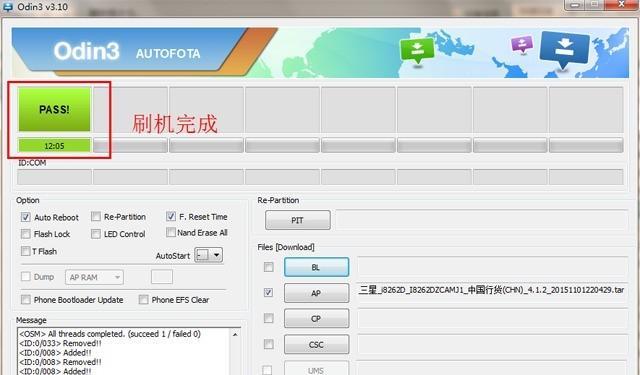The image size is (640, 375).
Task: Open the AutoStart dropdown
Action: point(209,255)
